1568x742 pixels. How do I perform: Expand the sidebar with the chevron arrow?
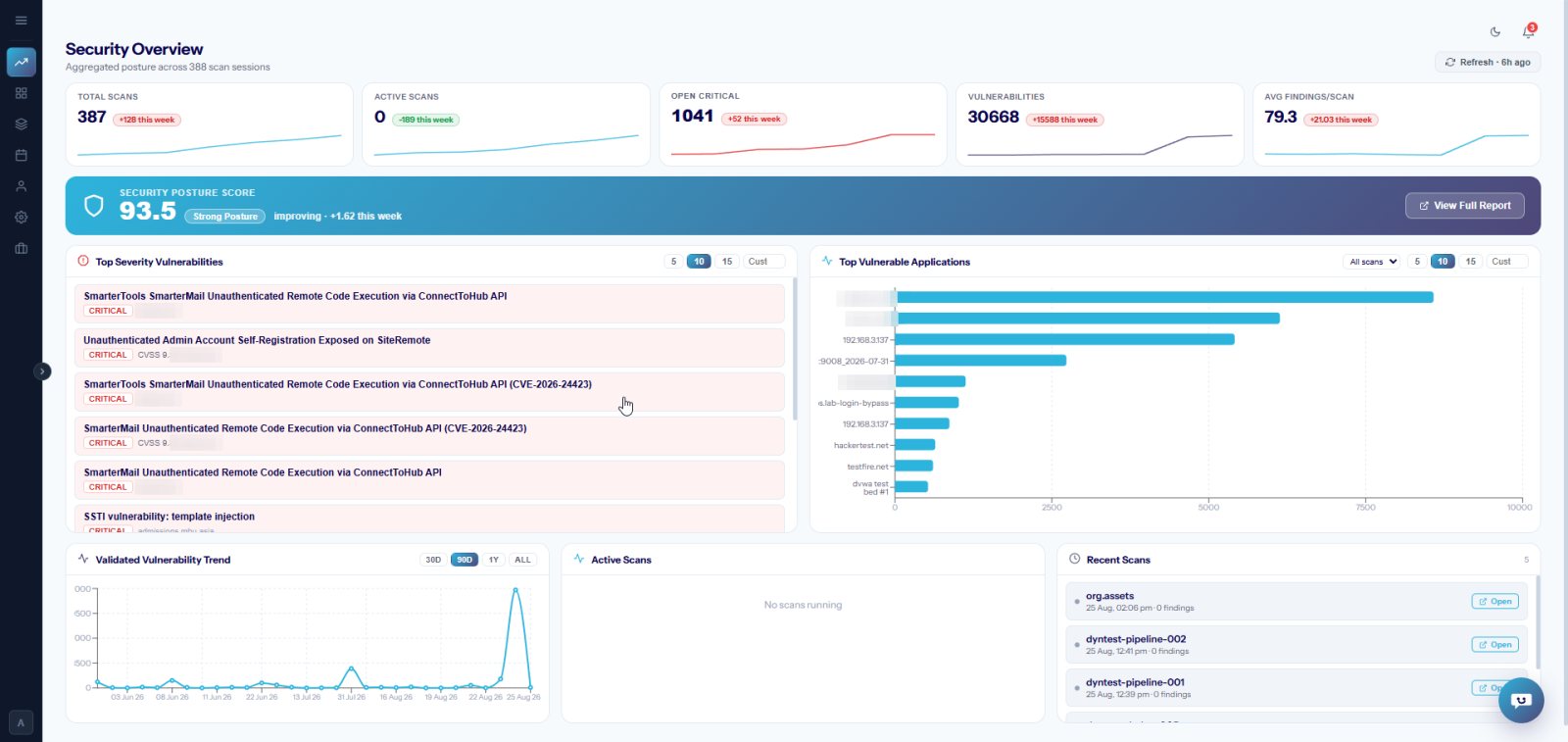pyautogui.click(x=42, y=371)
